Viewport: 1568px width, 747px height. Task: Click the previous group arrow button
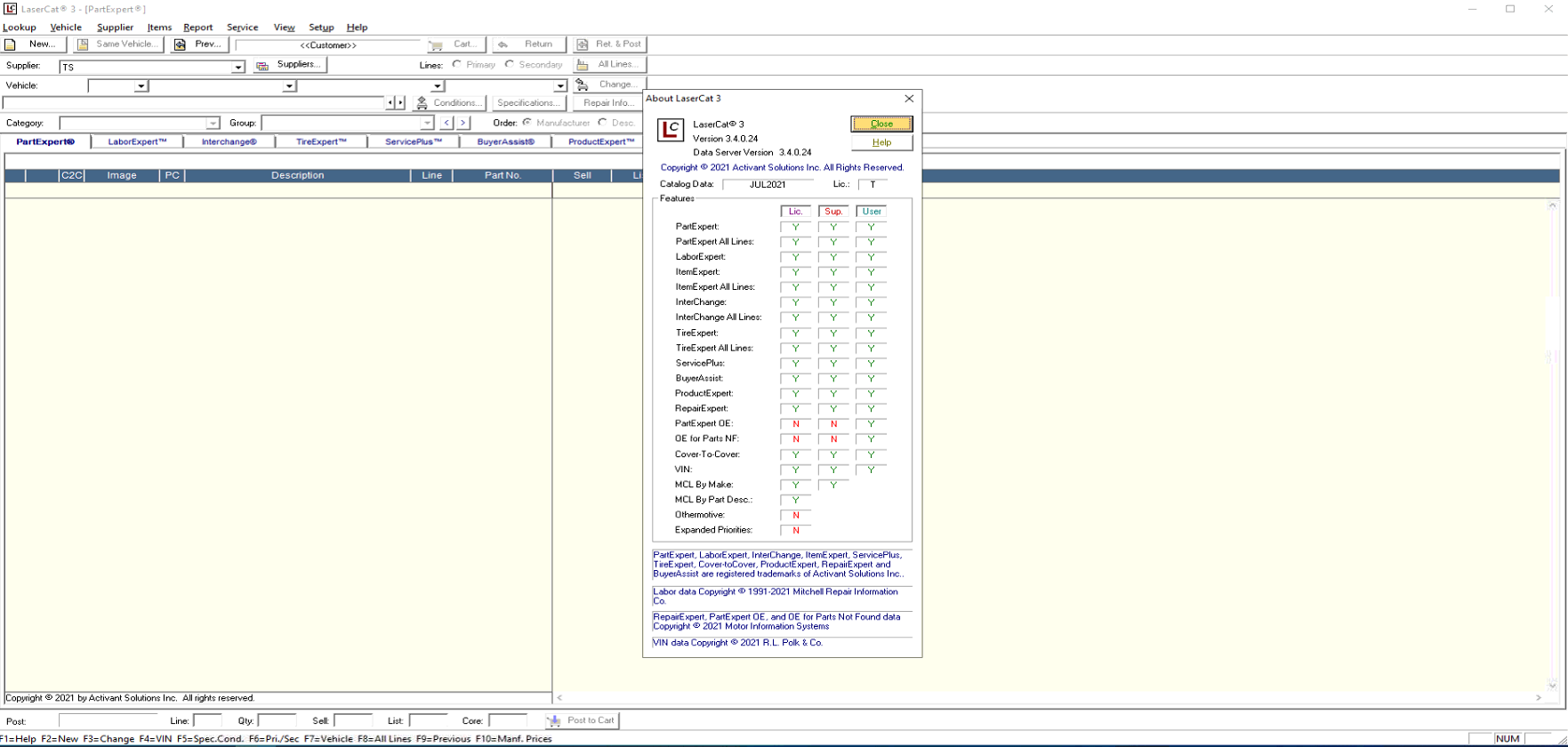(x=446, y=123)
